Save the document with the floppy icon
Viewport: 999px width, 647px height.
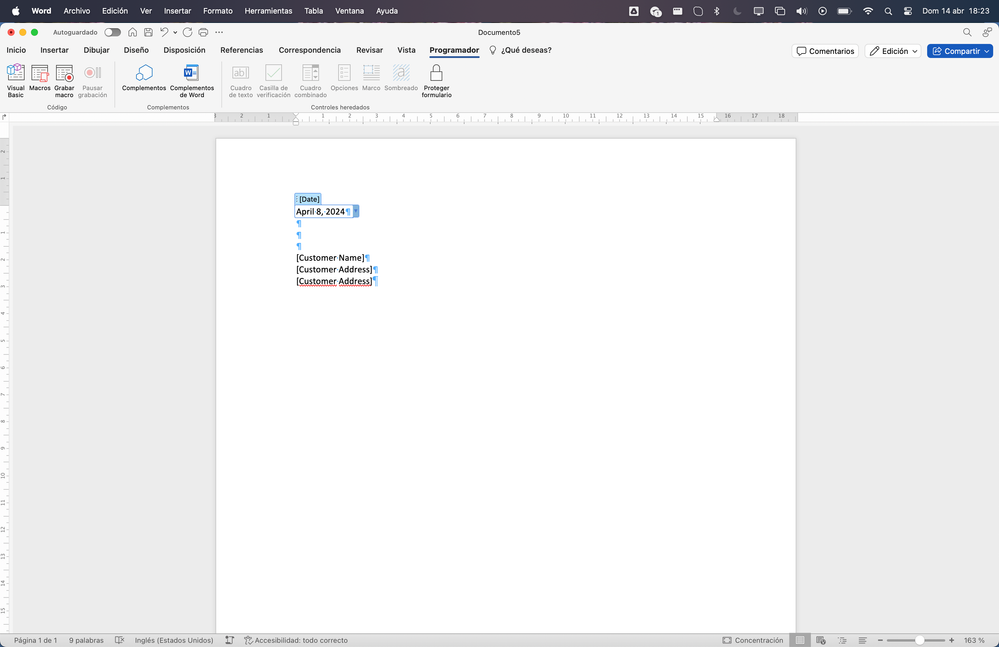point(148,32)
